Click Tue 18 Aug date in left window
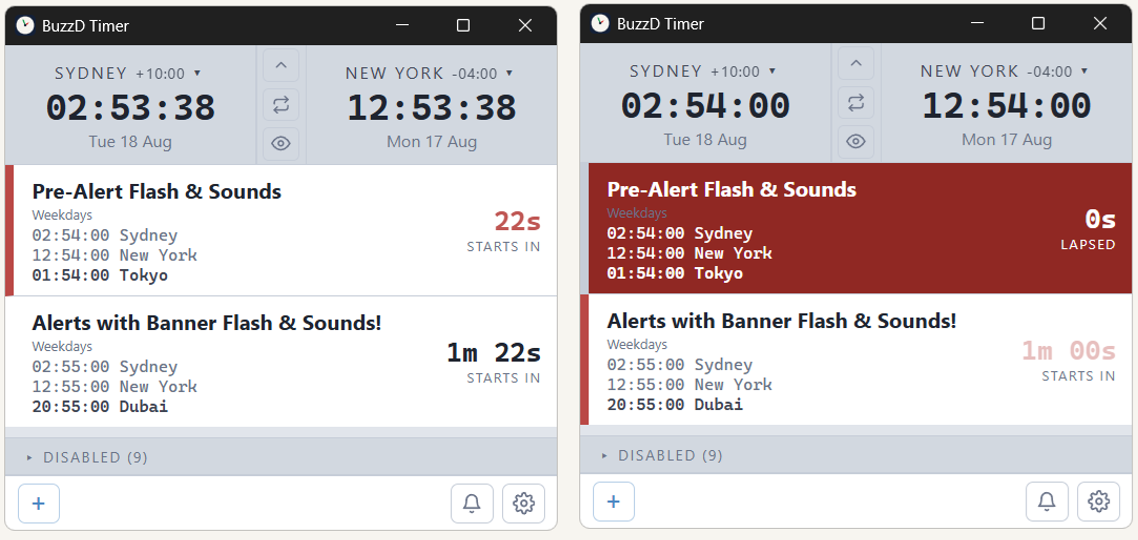This screenshot has width=1138, height=540. point(131,142)
